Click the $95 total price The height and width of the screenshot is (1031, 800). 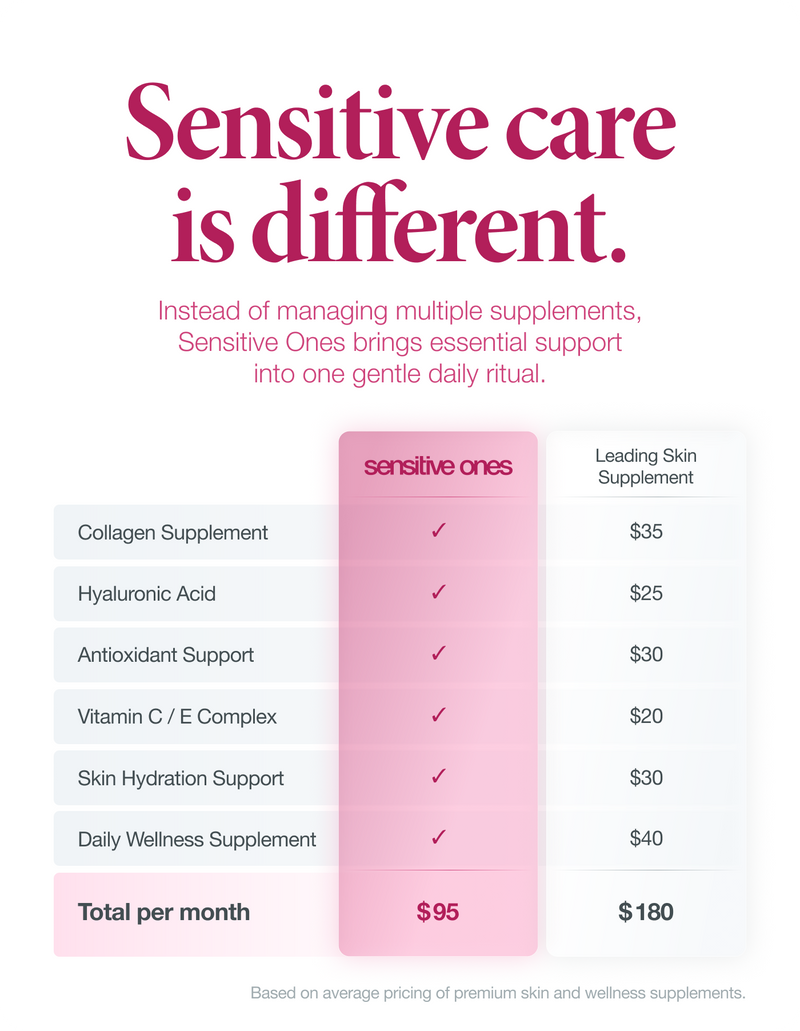(x=438, y=912)
